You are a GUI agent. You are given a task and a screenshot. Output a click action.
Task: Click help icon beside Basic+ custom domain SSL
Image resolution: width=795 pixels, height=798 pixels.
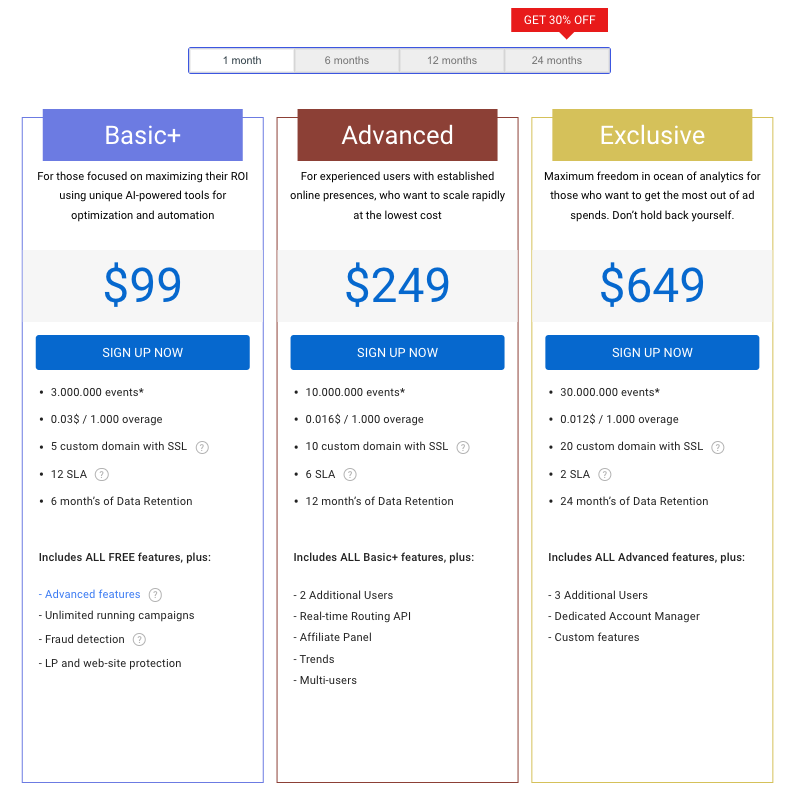pos(202,447)
